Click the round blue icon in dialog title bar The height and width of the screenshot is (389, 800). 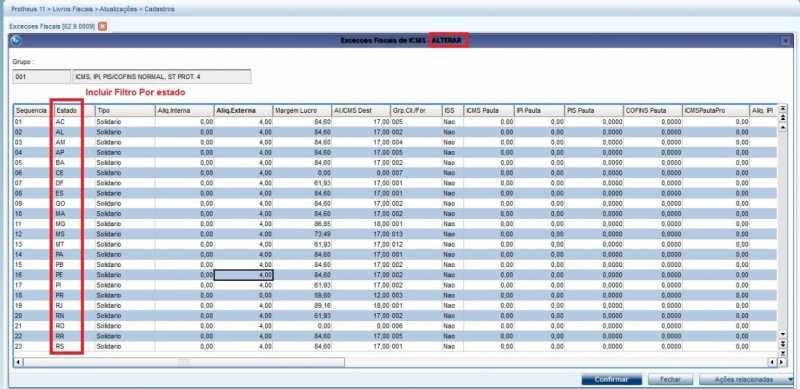click(16, 40)
